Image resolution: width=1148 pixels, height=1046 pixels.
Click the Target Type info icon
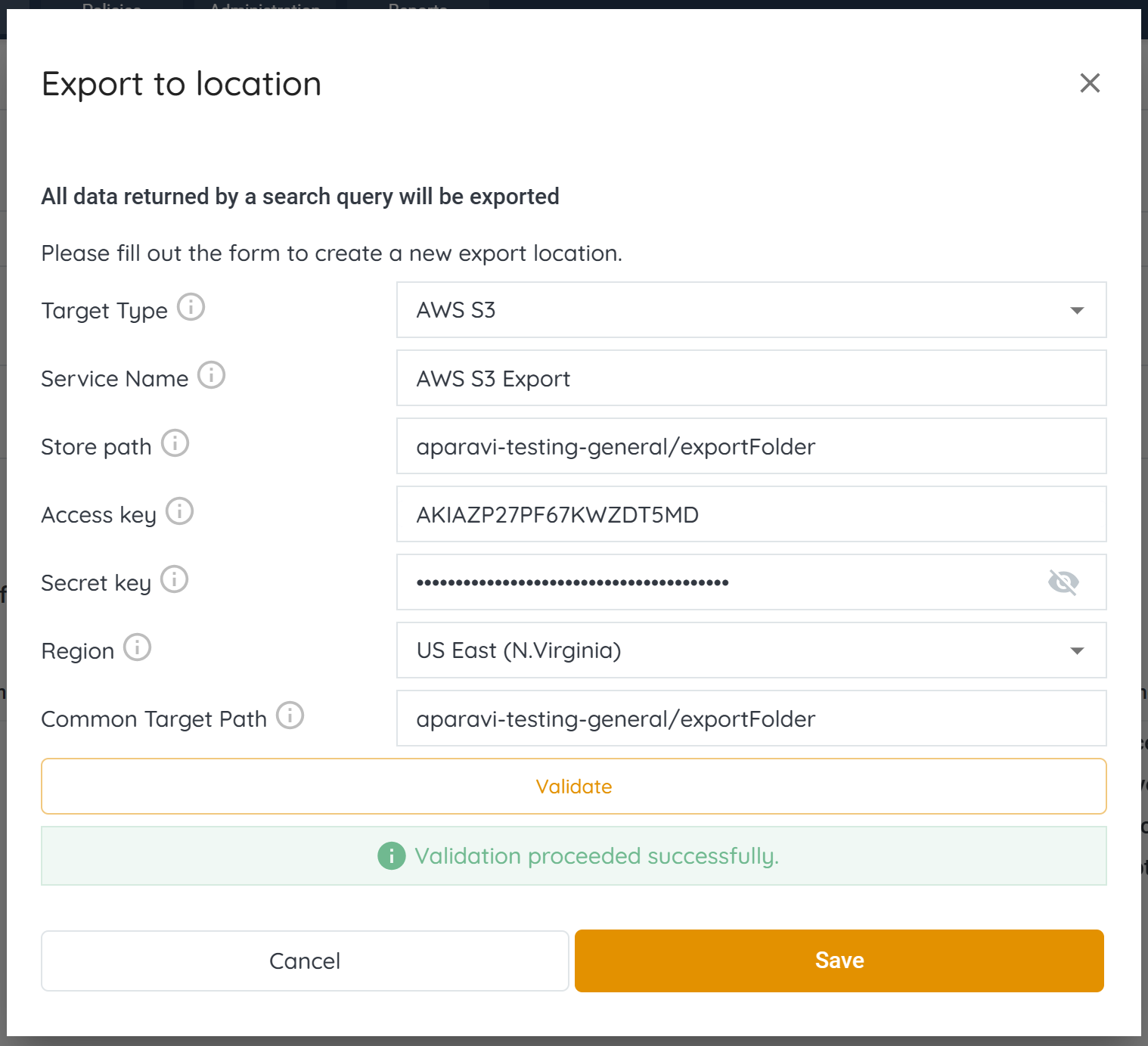tap(191, 307)
